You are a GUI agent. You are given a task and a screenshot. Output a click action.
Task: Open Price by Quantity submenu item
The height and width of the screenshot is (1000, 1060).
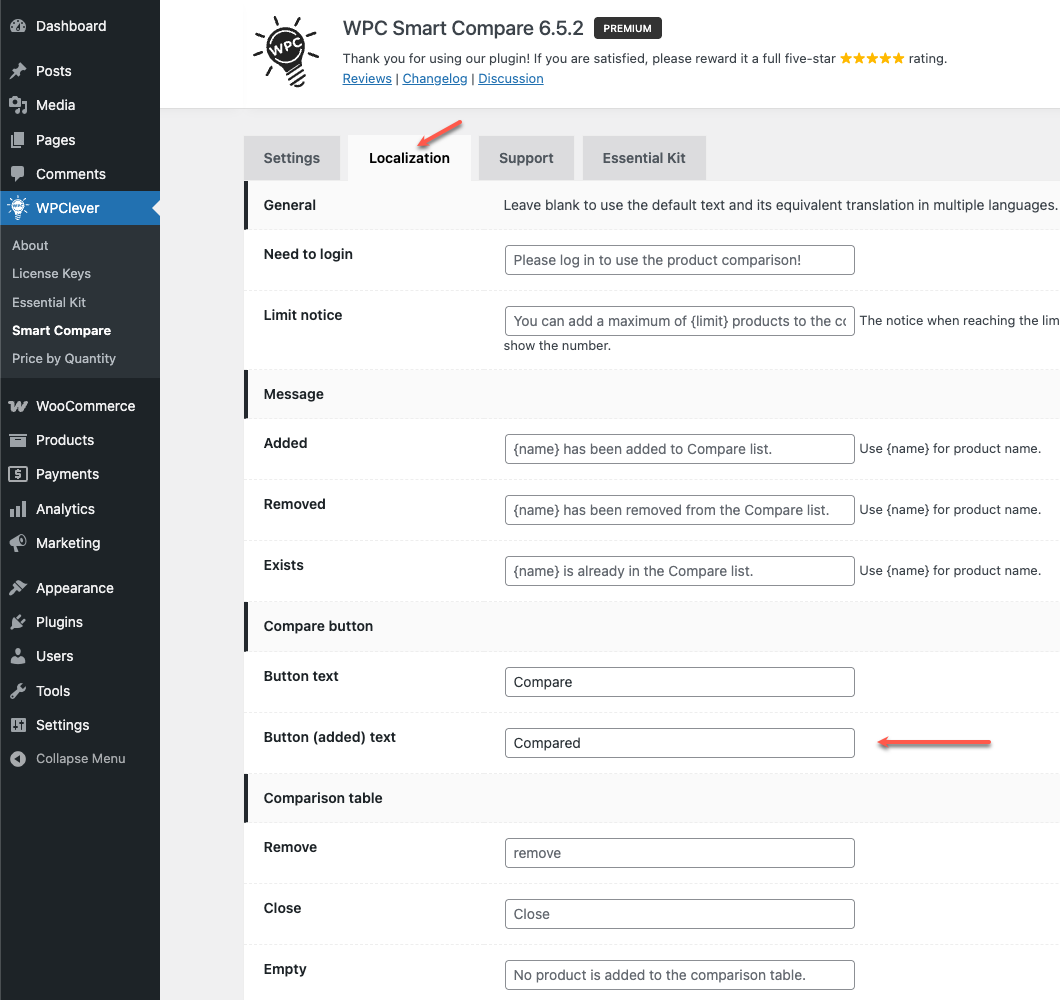pos(64,358)
